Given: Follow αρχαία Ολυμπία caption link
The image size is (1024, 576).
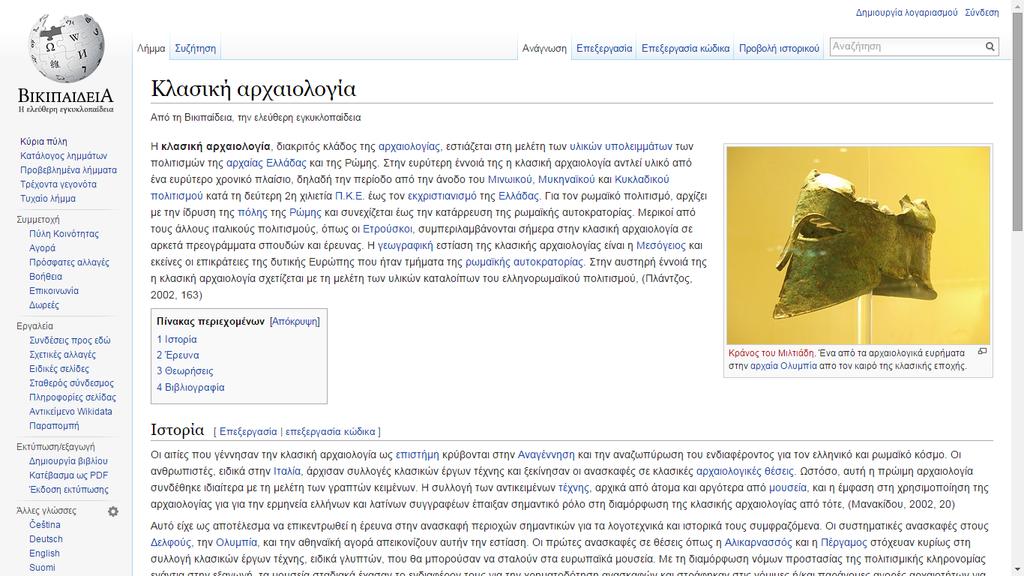Looking at the screenshot, I should tap(783, 366).
